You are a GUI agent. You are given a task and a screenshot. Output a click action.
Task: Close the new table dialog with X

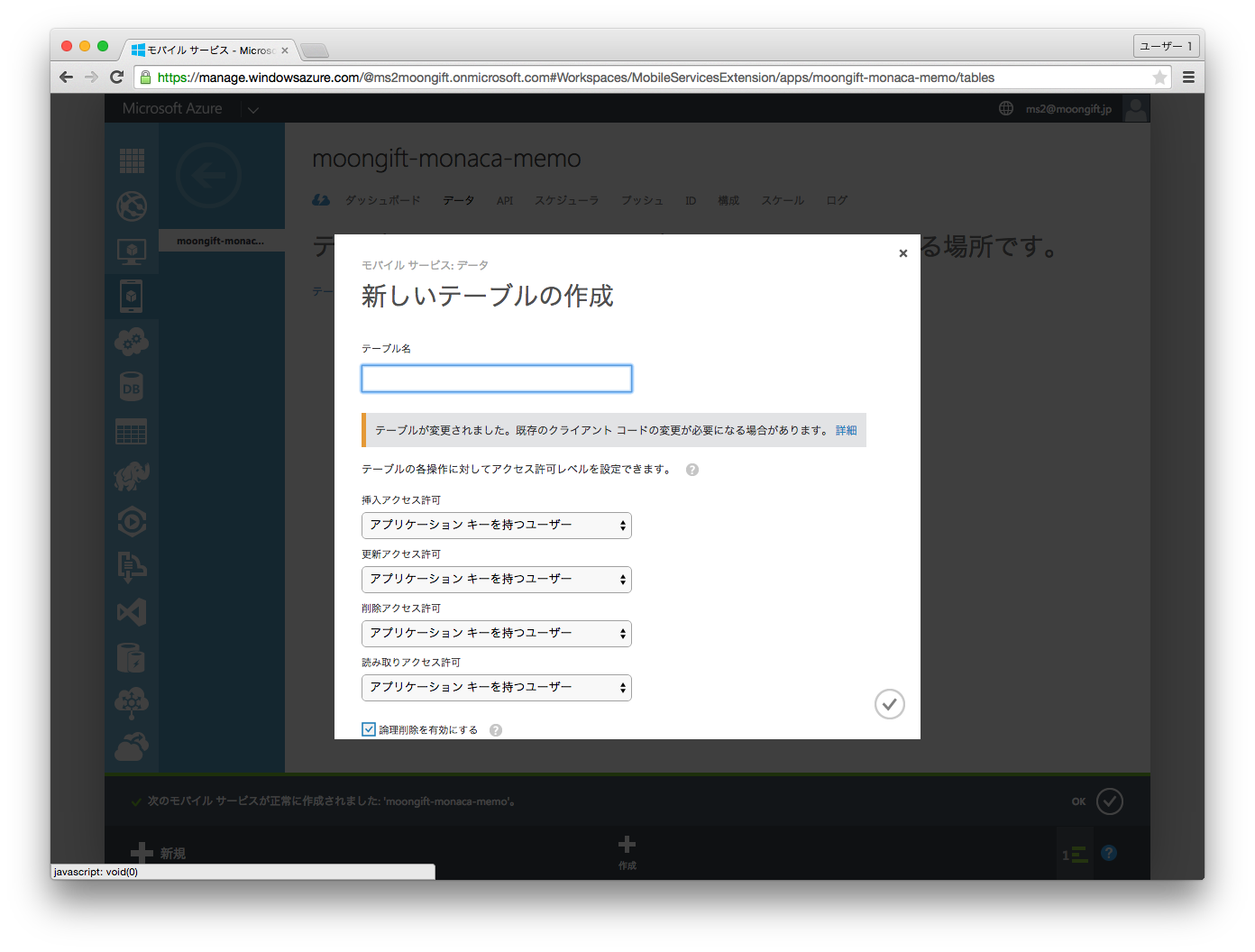[x=902, y=253]
